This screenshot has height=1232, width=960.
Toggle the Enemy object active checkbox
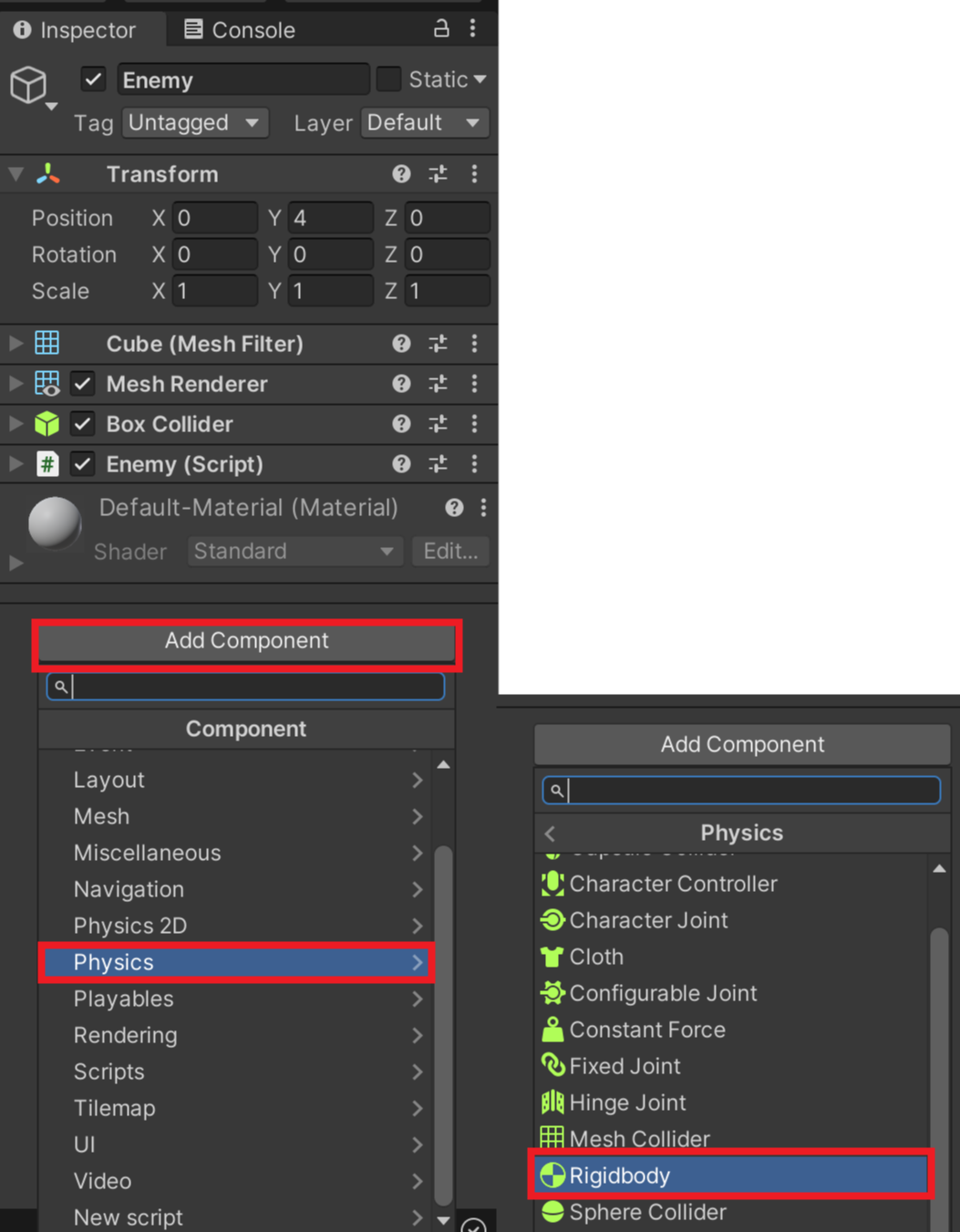click(x=93, y=79)
